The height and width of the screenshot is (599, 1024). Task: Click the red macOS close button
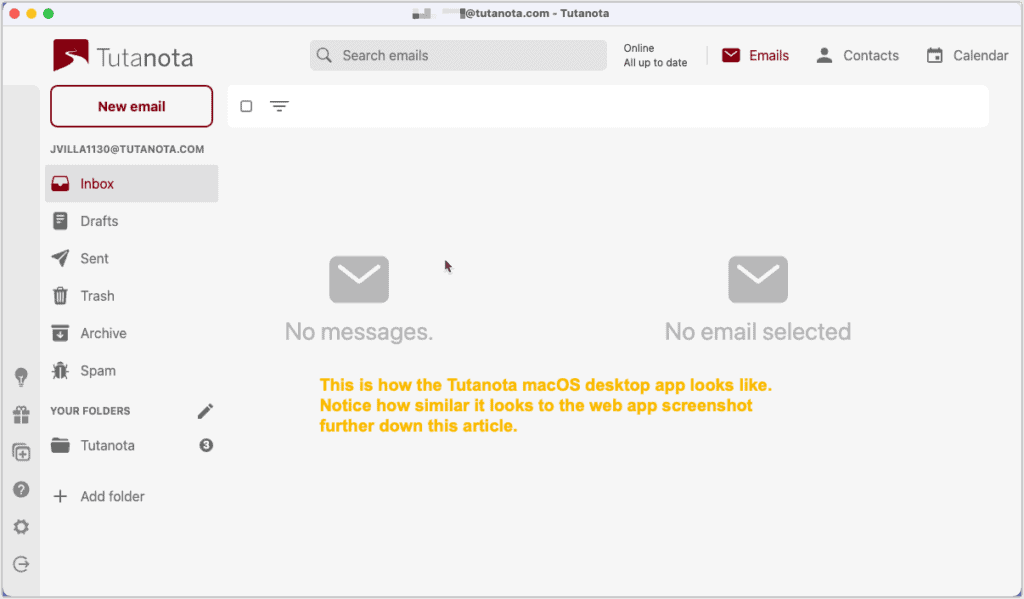(14, 13)
